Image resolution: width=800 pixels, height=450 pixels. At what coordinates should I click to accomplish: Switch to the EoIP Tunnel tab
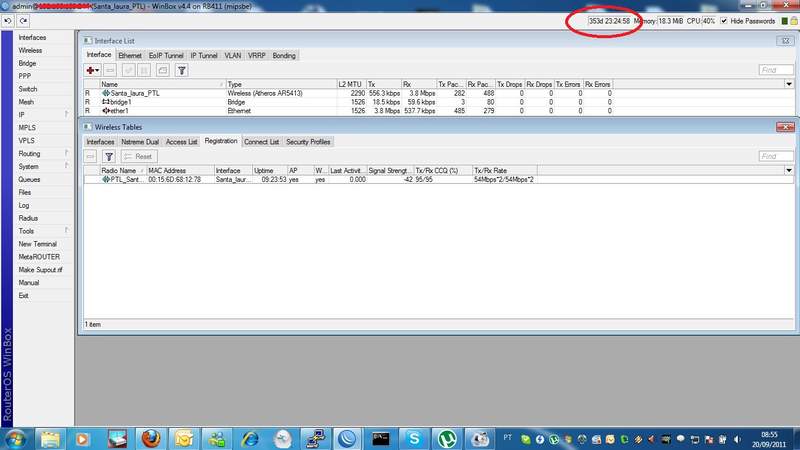166,56
